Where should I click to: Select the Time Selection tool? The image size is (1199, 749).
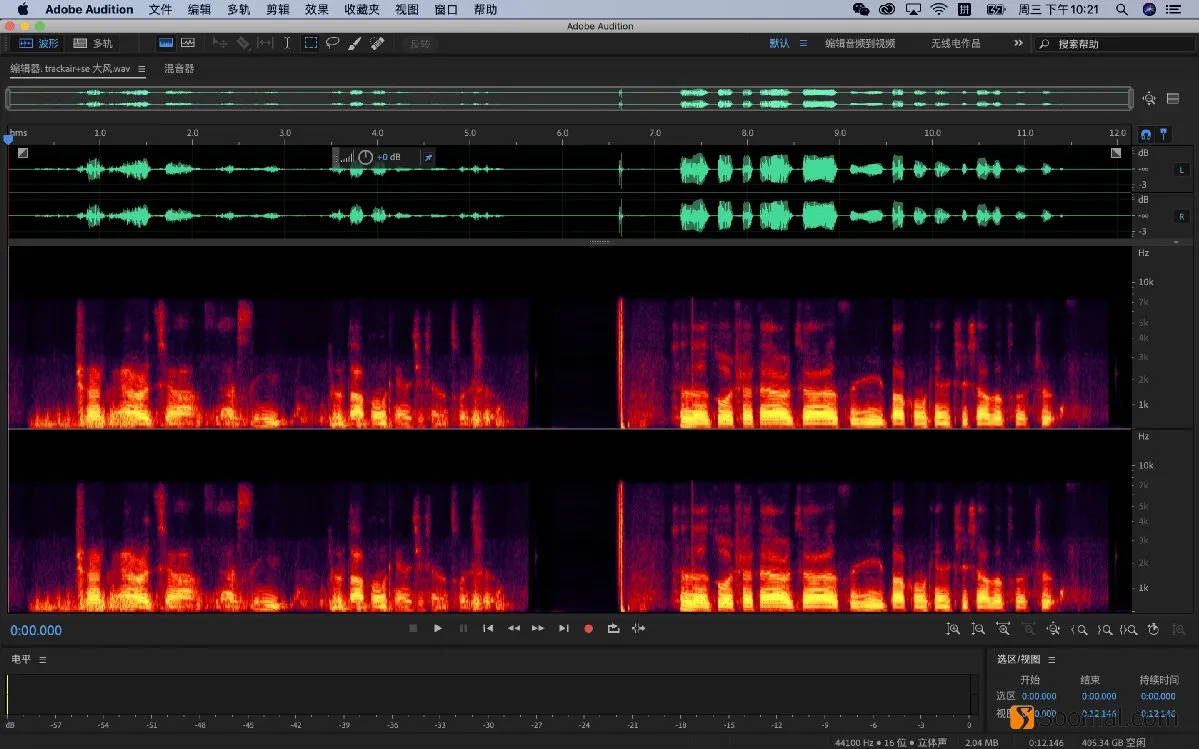click(287, 44)
